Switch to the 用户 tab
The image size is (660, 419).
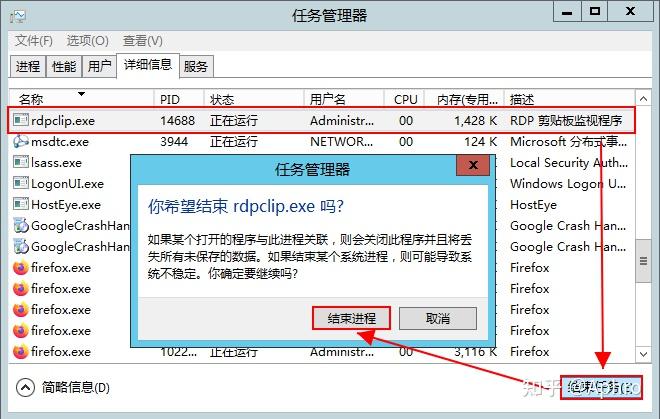(99, 66)
